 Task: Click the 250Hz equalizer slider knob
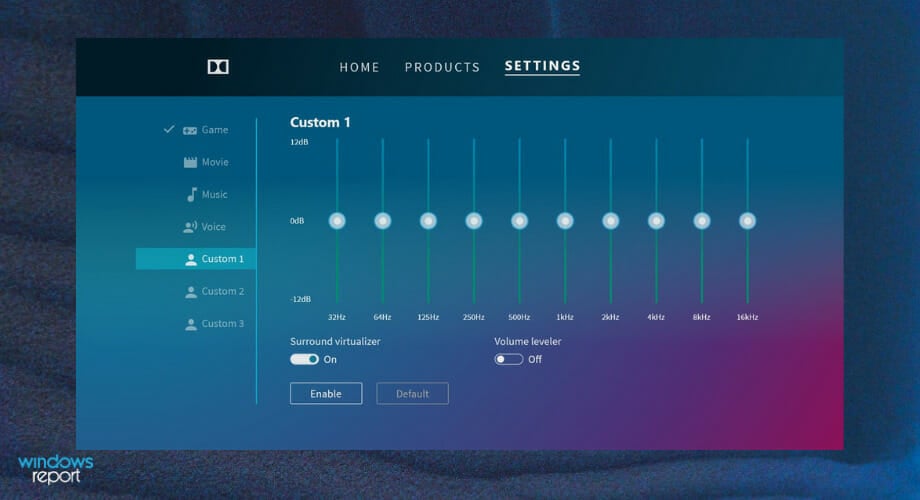pos(474,221)
